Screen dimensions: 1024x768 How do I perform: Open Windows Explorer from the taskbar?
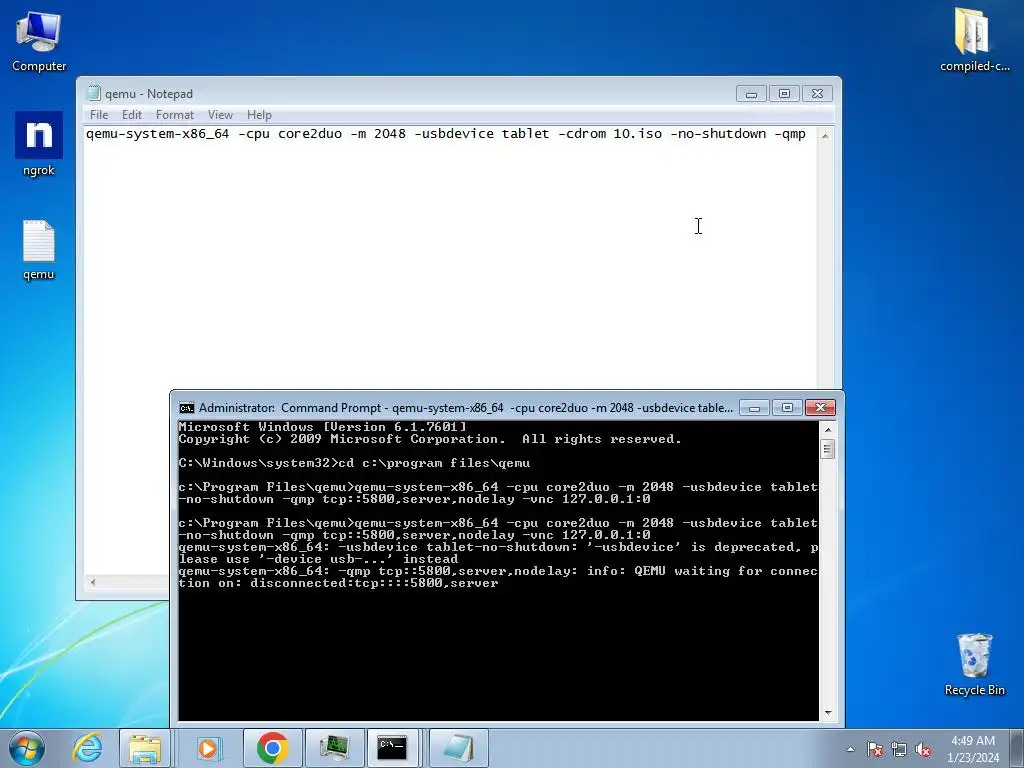coord(144,748)
